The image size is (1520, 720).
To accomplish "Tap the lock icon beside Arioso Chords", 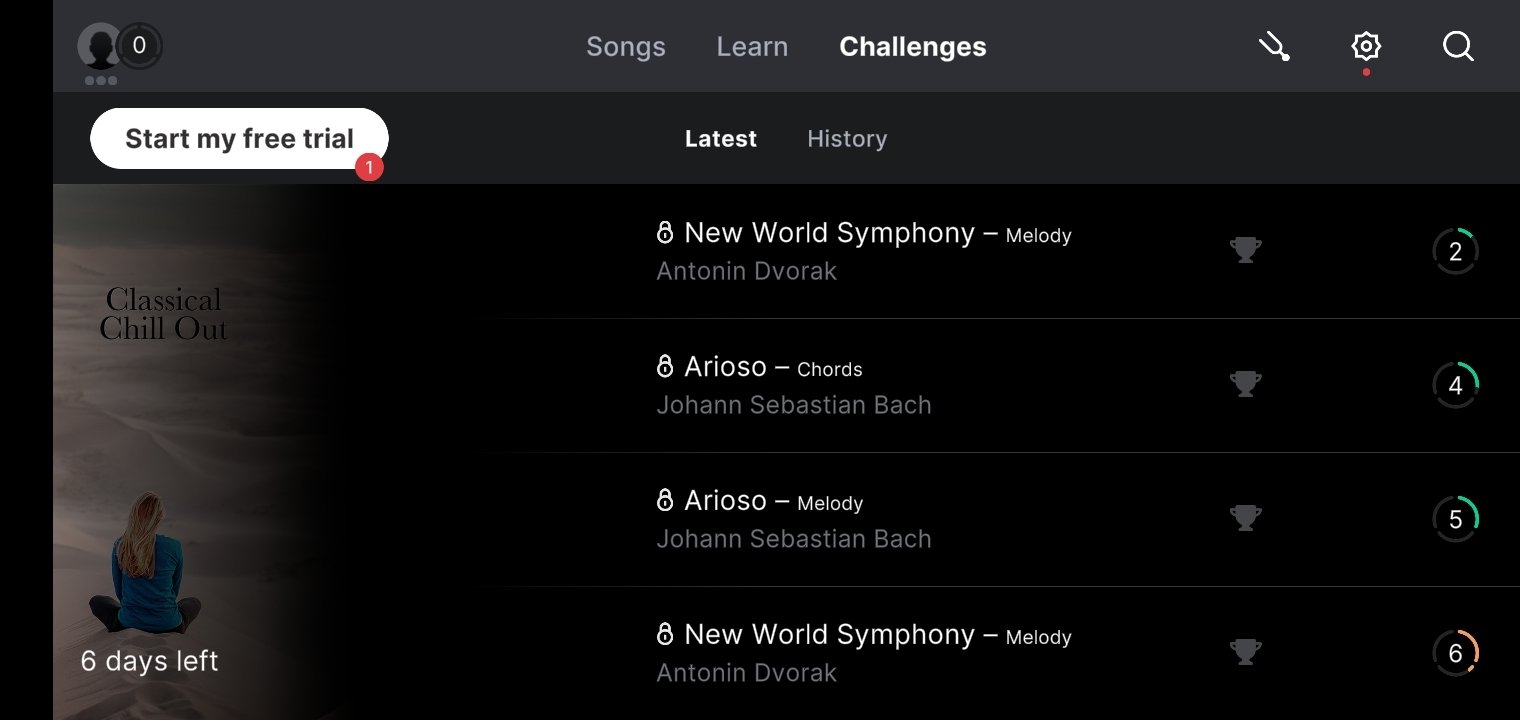I will (x=665, y=367).
